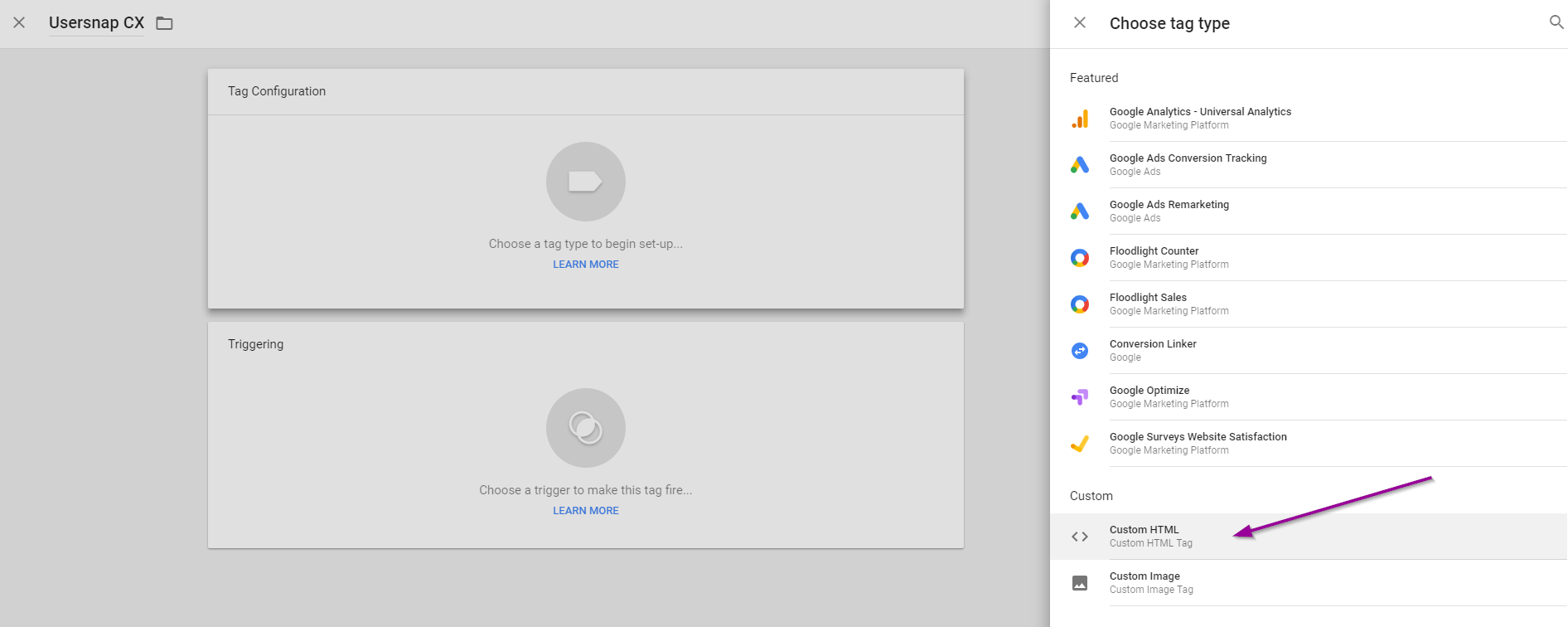Click the Custom HTML code brackets icon
The width and height of the screenshot is (1568, 627).
[x=1080, y=537]
